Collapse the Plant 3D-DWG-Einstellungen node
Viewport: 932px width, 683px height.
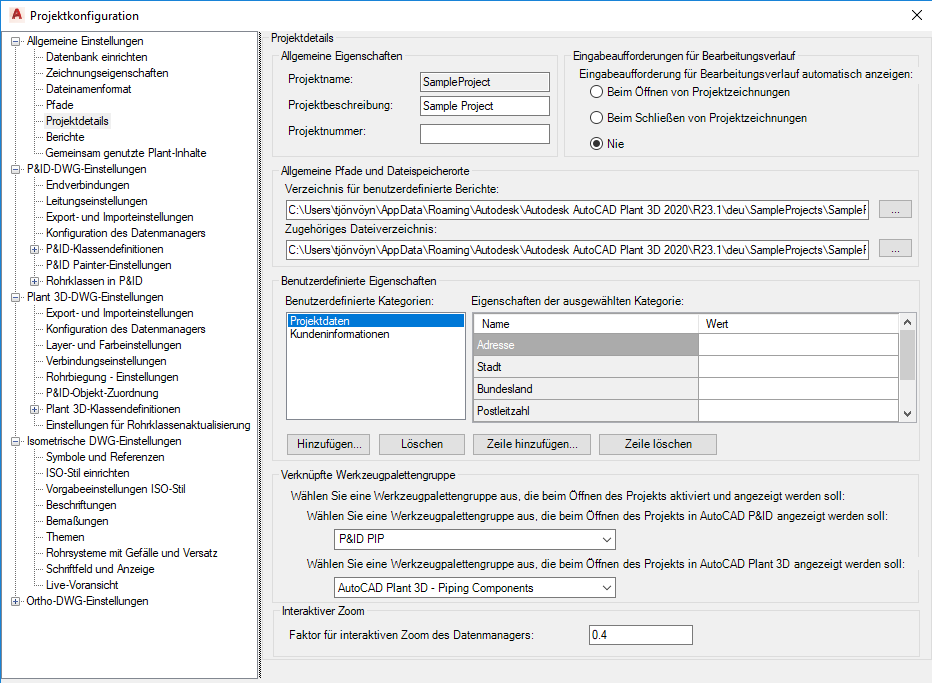coord(15,297)
